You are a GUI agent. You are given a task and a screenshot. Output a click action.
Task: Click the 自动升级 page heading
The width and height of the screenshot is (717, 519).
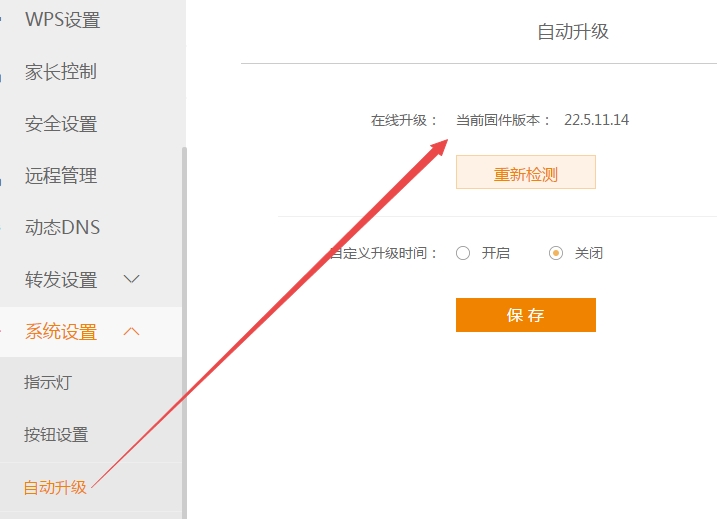click(x=572, y=31)
